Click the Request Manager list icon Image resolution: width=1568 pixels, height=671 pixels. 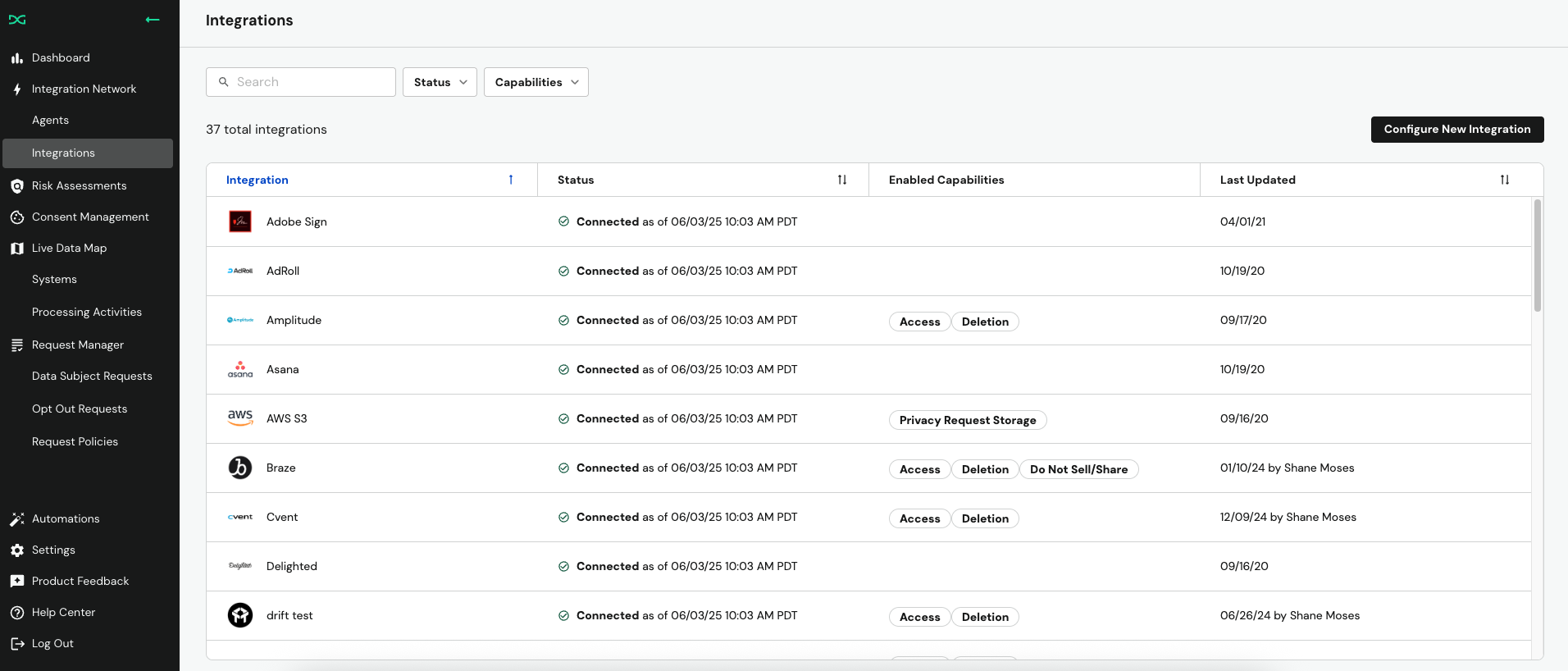pyautogui.click(x=17, y=345)
